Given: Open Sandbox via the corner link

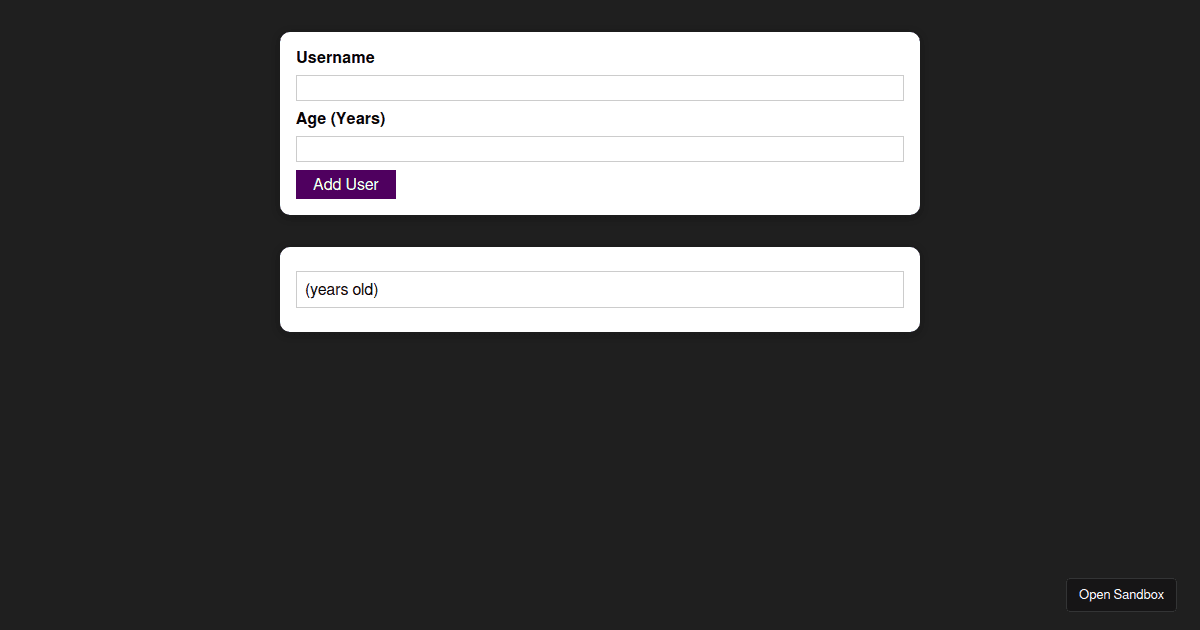Looking at the screenshot, I should (x=1120, y=594).
